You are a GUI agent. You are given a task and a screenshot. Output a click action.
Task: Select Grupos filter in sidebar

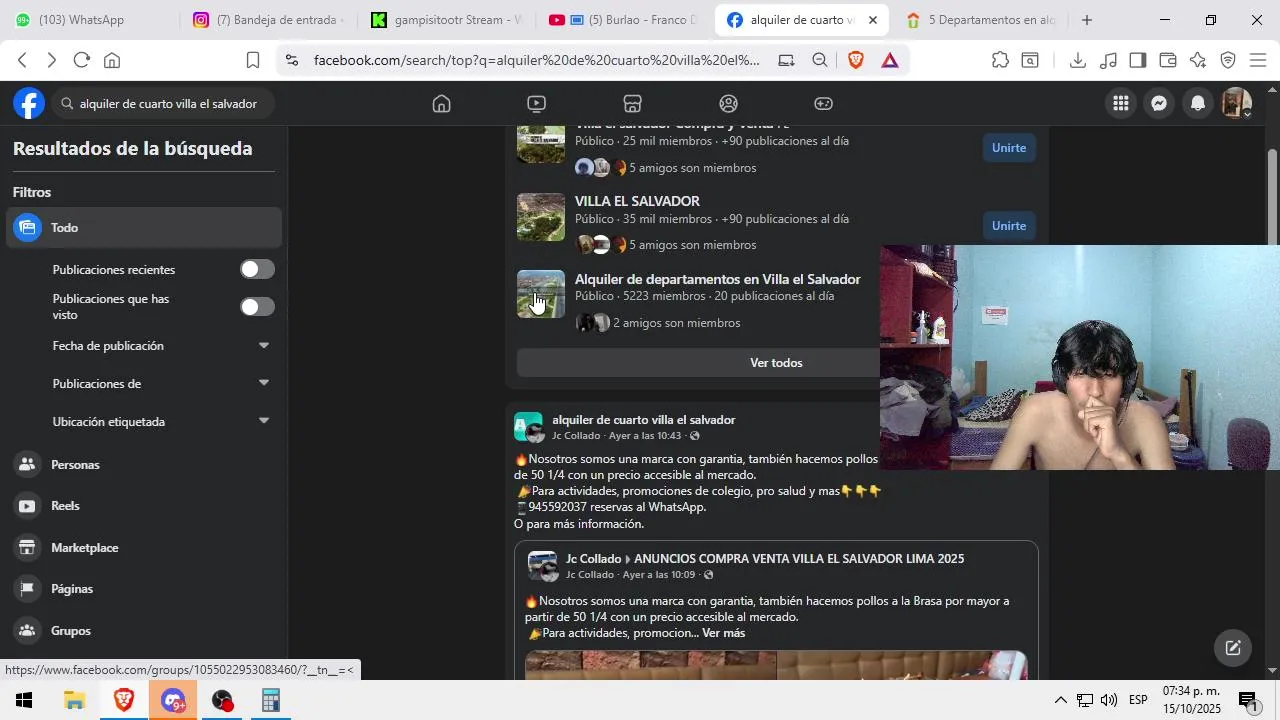[144, 631]
